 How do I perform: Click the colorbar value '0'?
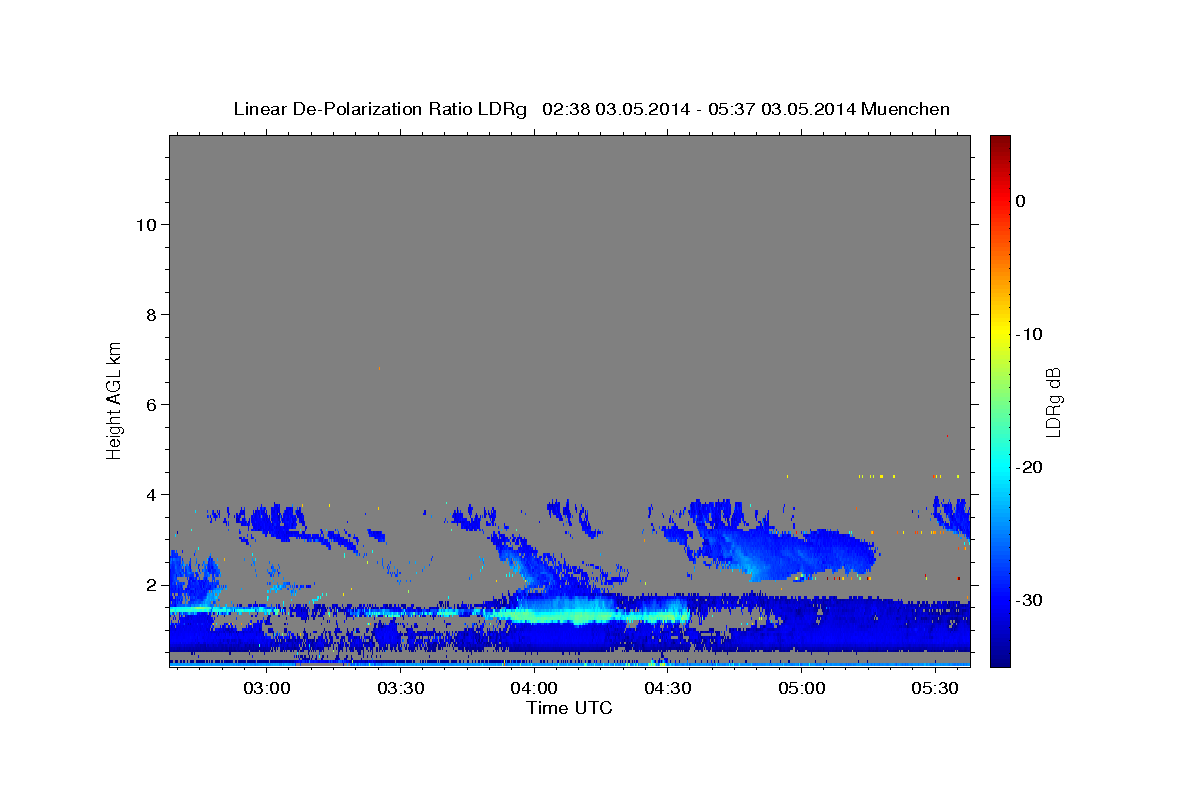pyautogui.click(x=1021, y=201)
